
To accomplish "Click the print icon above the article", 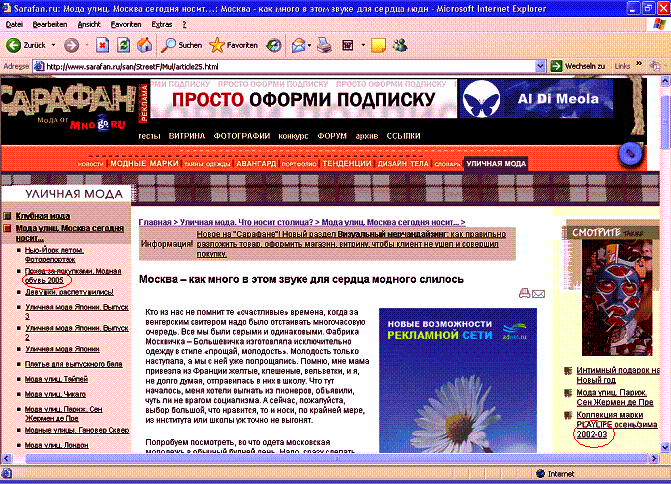I will pyautogui.click(x=524, y=293).
